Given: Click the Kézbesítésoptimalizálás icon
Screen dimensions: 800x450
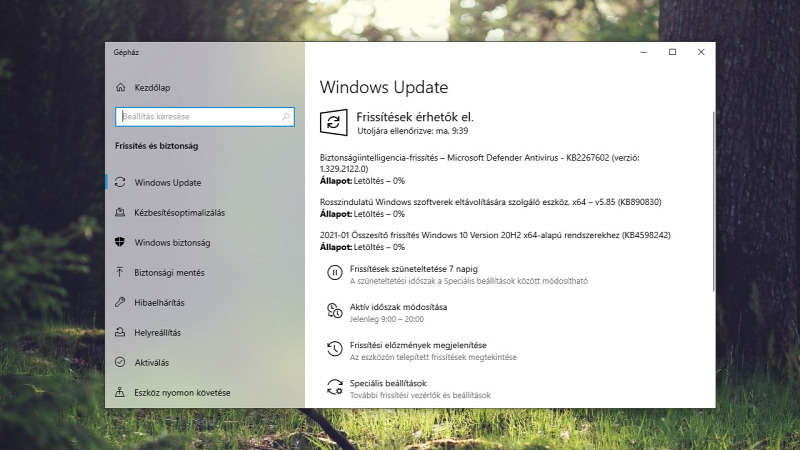Looking at the screenshot, I should coord(120,212).
